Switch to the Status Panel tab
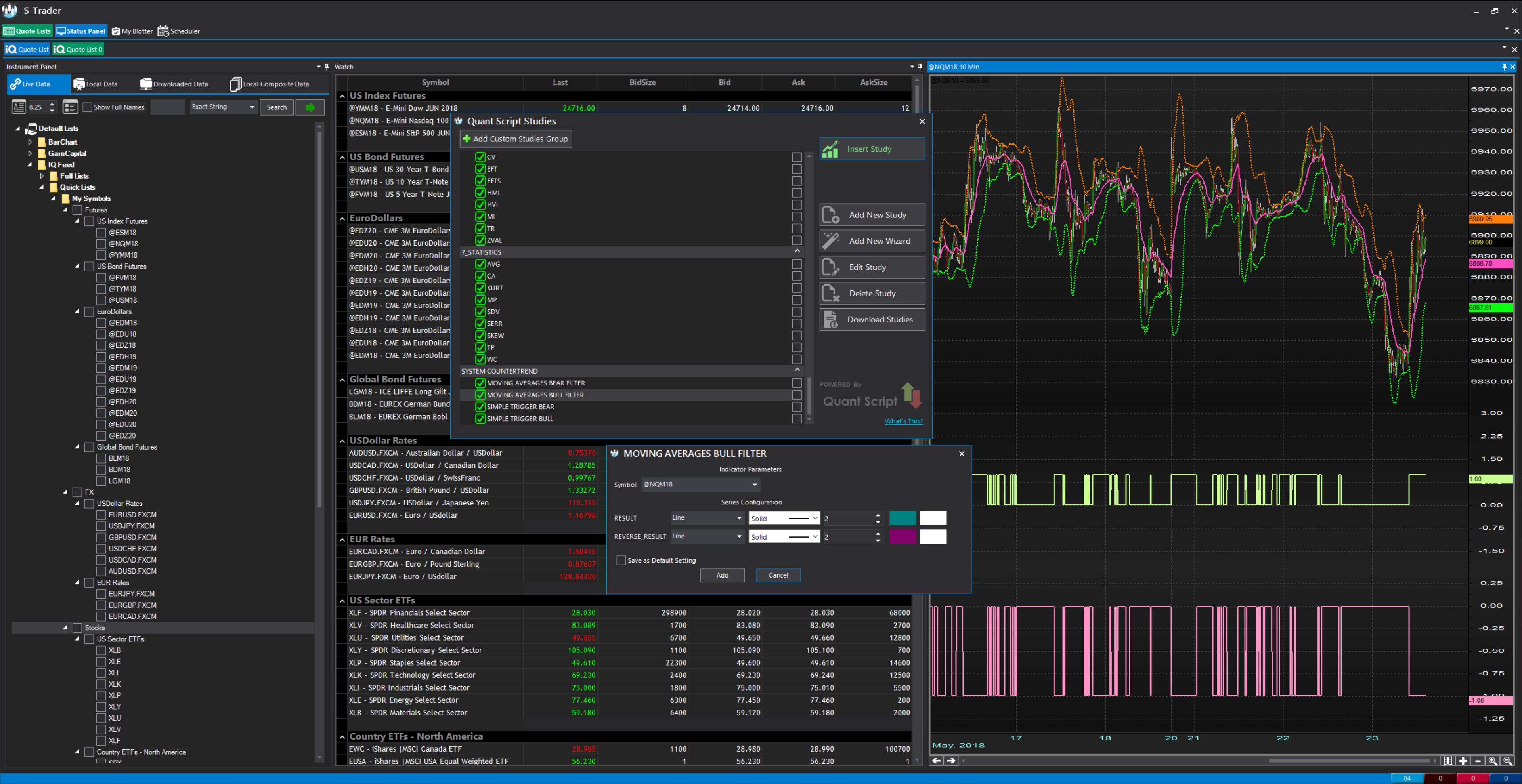The height and width of the screenshot is (784, 1522). tap(81, 31)
